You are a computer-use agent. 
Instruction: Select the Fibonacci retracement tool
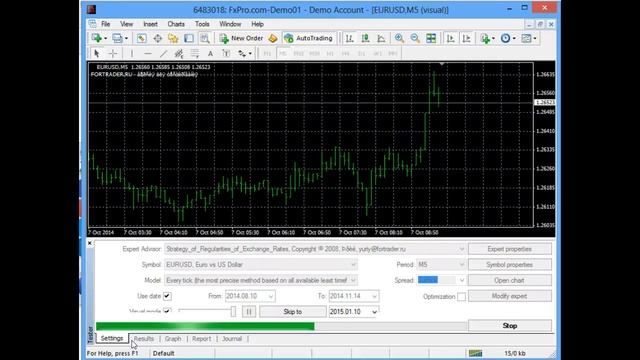[195, 53]
